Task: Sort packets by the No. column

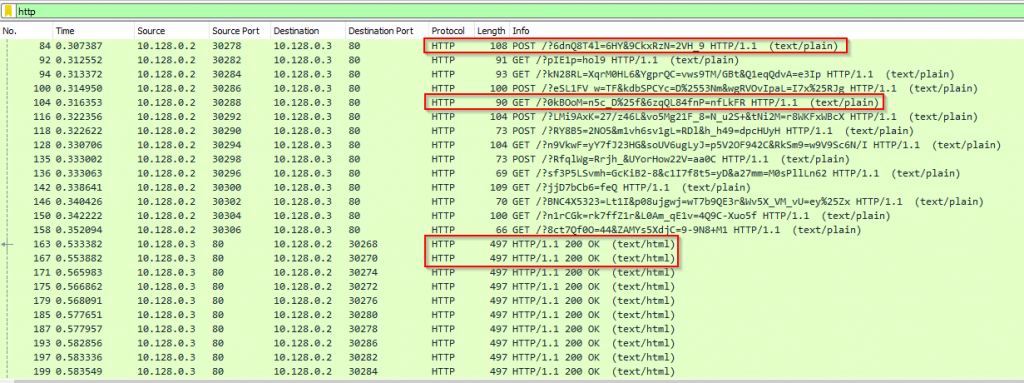Action: point(26,31)
